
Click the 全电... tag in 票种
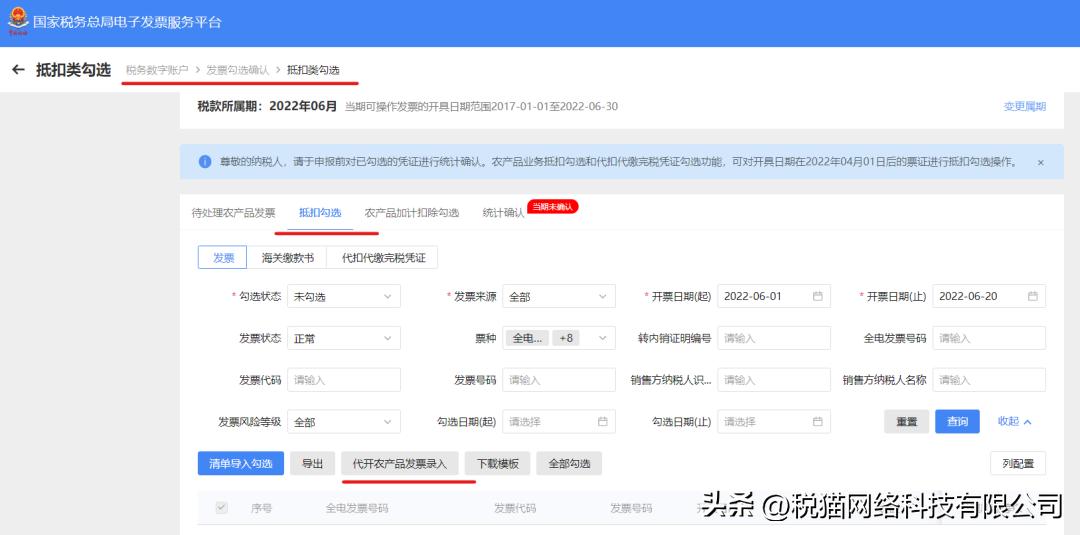[x=528, y=338]
